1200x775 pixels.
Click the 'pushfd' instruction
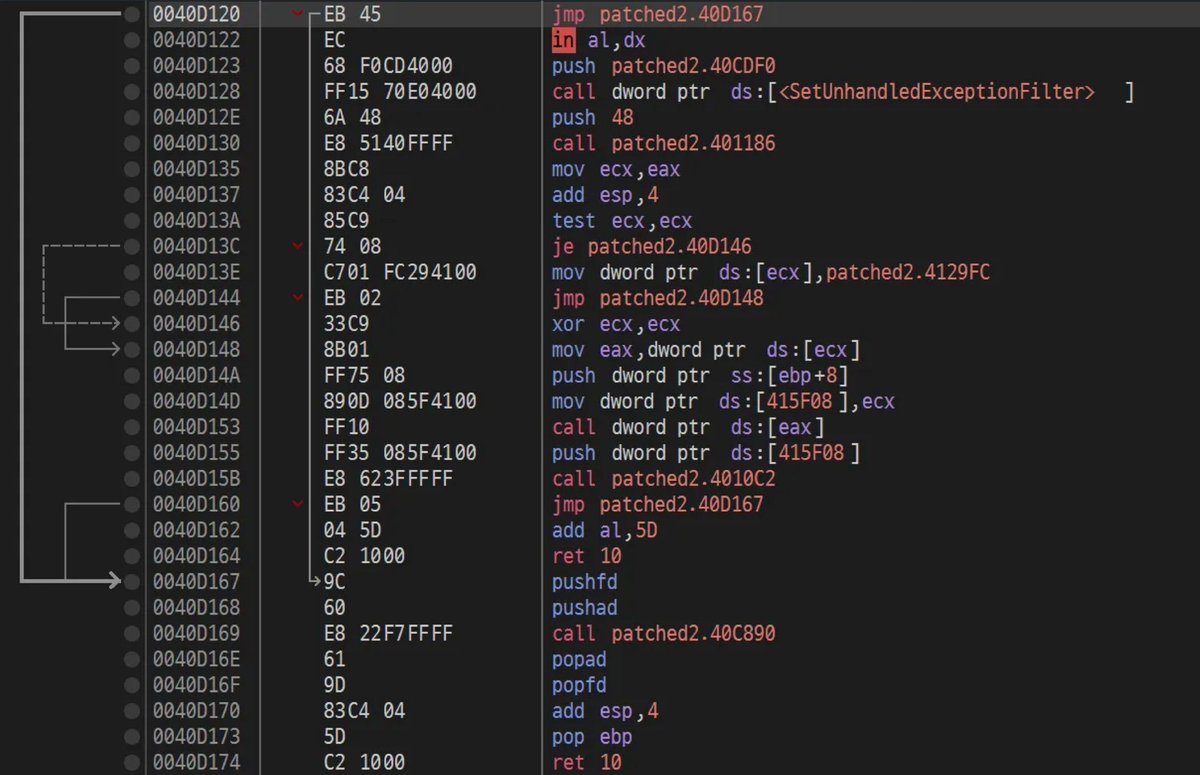coord(585,582)
